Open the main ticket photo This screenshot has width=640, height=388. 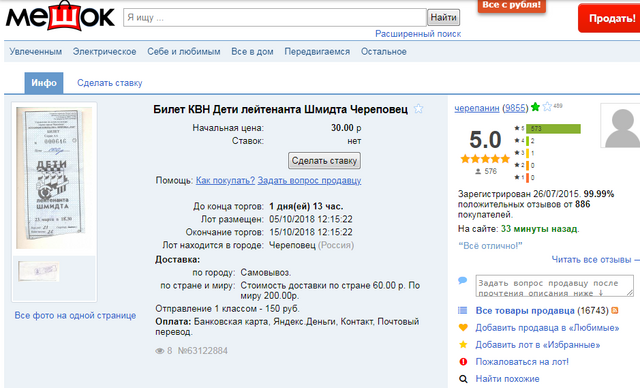pos(54,178)
